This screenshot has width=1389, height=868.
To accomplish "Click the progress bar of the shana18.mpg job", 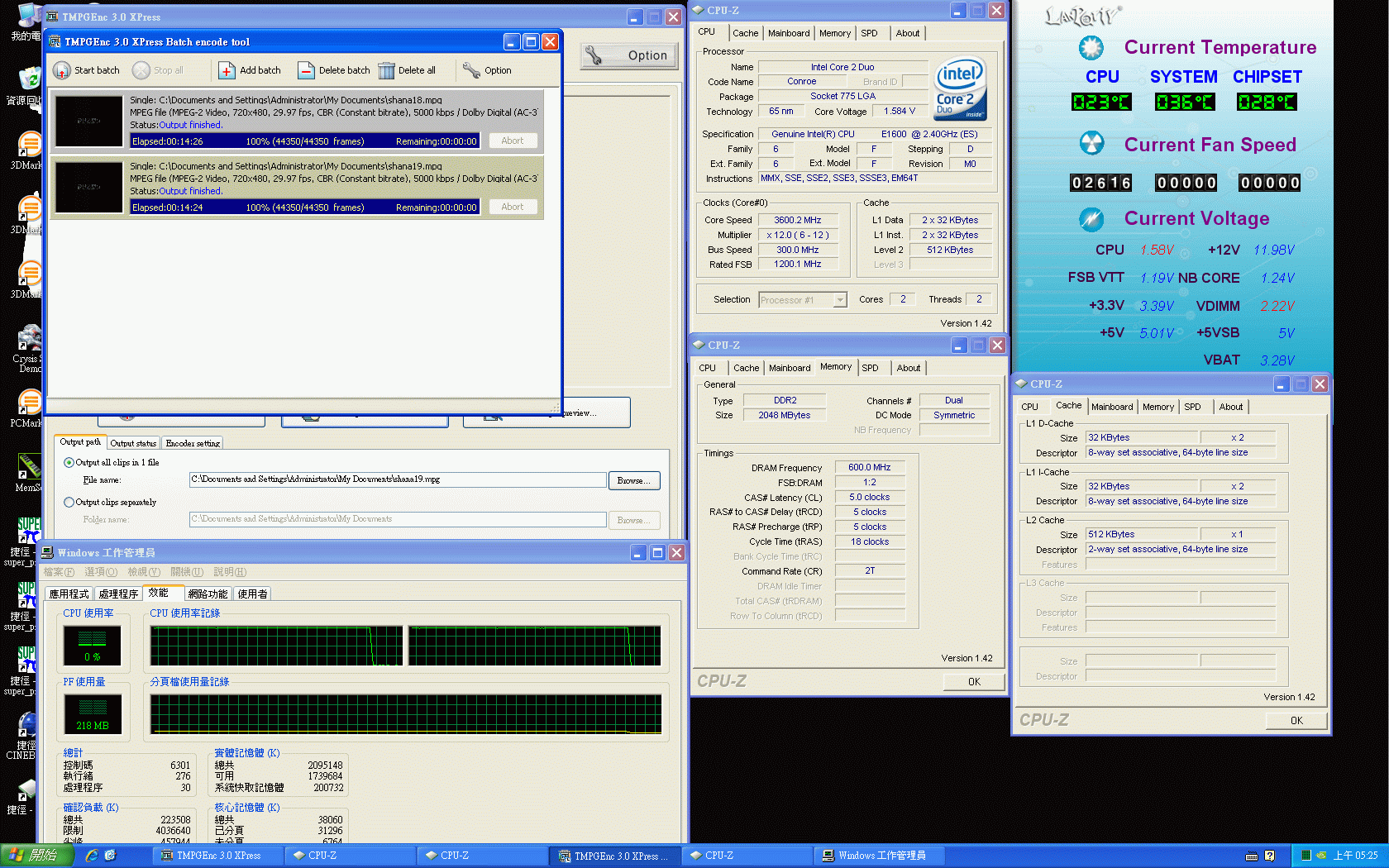I will pos(305,141).
